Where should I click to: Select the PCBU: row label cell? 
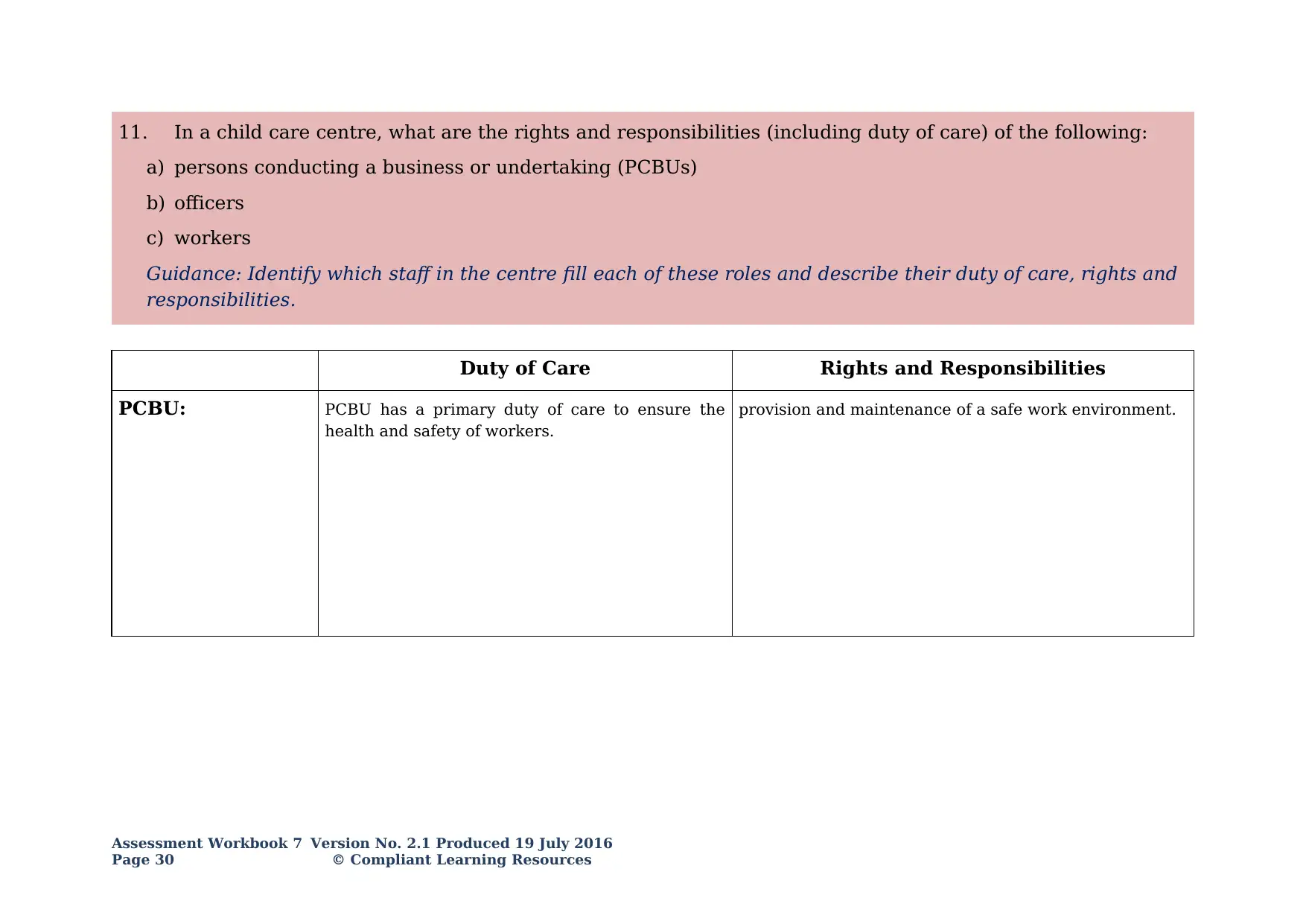(215, 513)
